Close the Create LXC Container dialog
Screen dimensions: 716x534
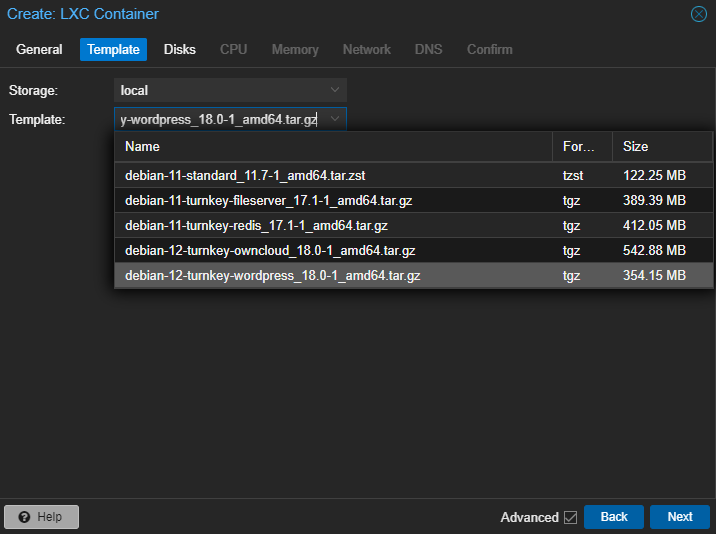[699, 14]
